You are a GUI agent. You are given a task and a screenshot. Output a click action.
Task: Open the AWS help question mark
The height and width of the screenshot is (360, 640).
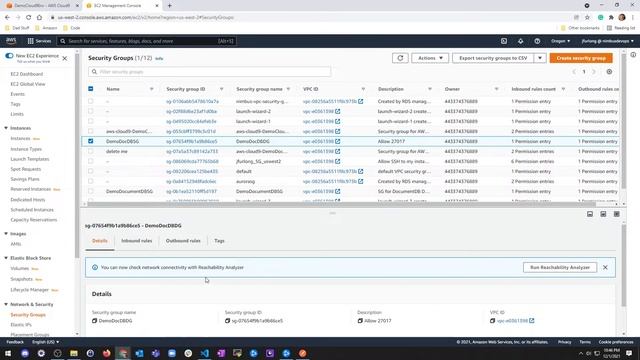point(537,41)
